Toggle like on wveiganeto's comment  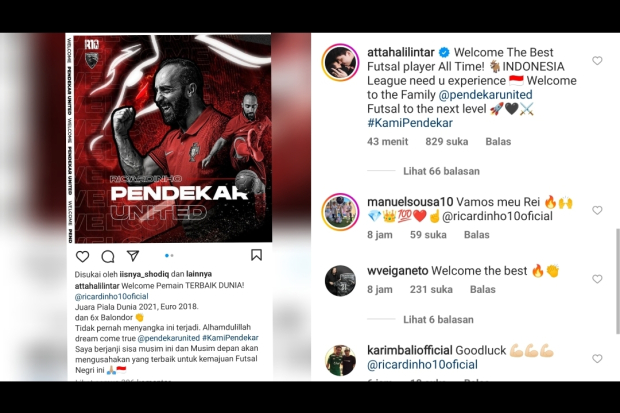tap(597, 279)
